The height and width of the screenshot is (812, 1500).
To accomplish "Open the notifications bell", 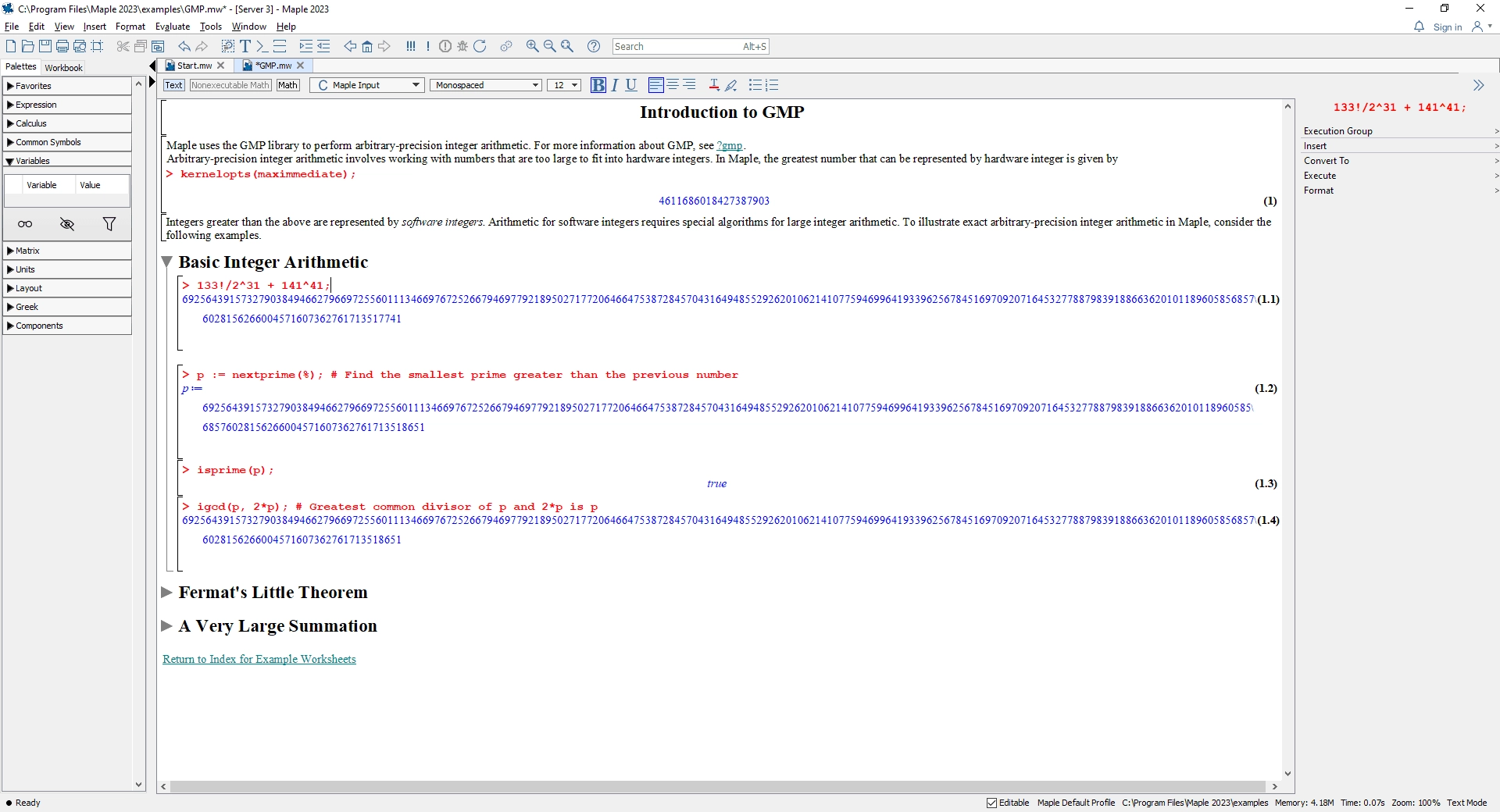I will (x=1419, y=27).
